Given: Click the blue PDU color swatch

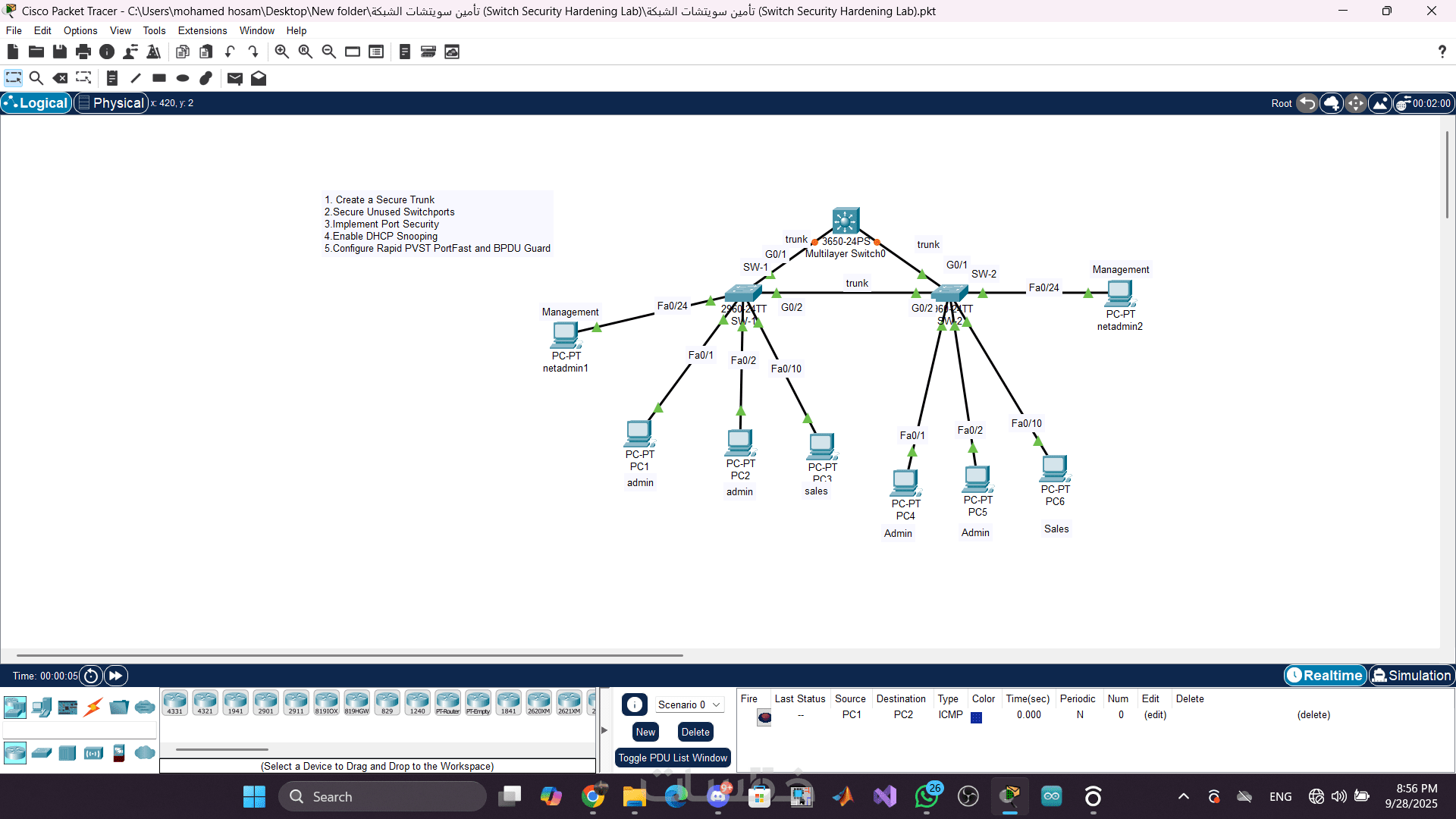Looking at the screenshot, I should [976, 717].
